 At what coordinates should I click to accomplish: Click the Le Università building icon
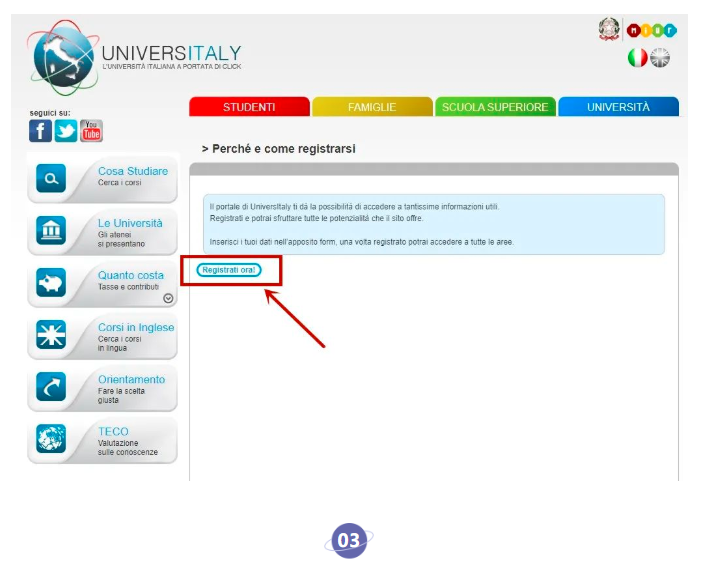(51, 230)
